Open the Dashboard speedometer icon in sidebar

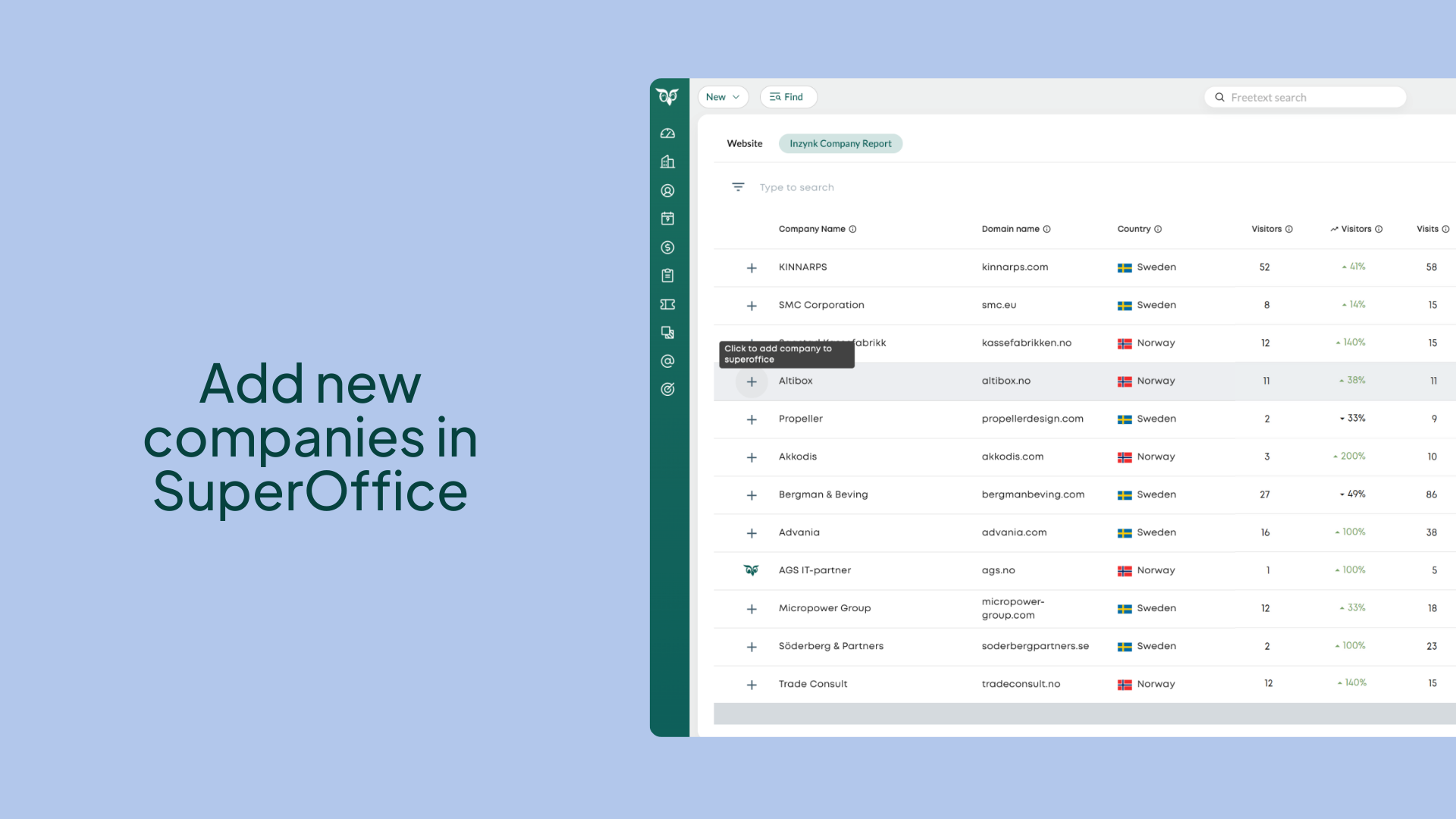tap(667, 133)
